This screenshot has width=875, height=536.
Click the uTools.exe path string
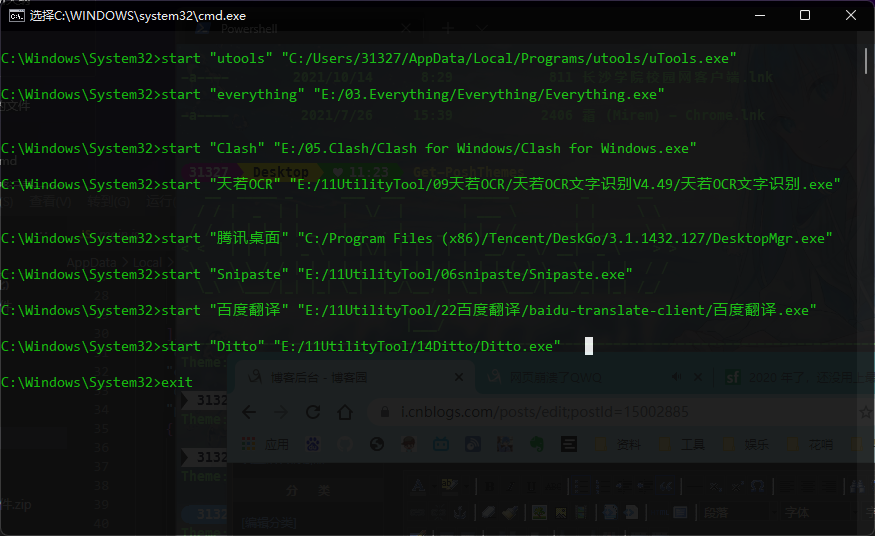coord(509,59)
